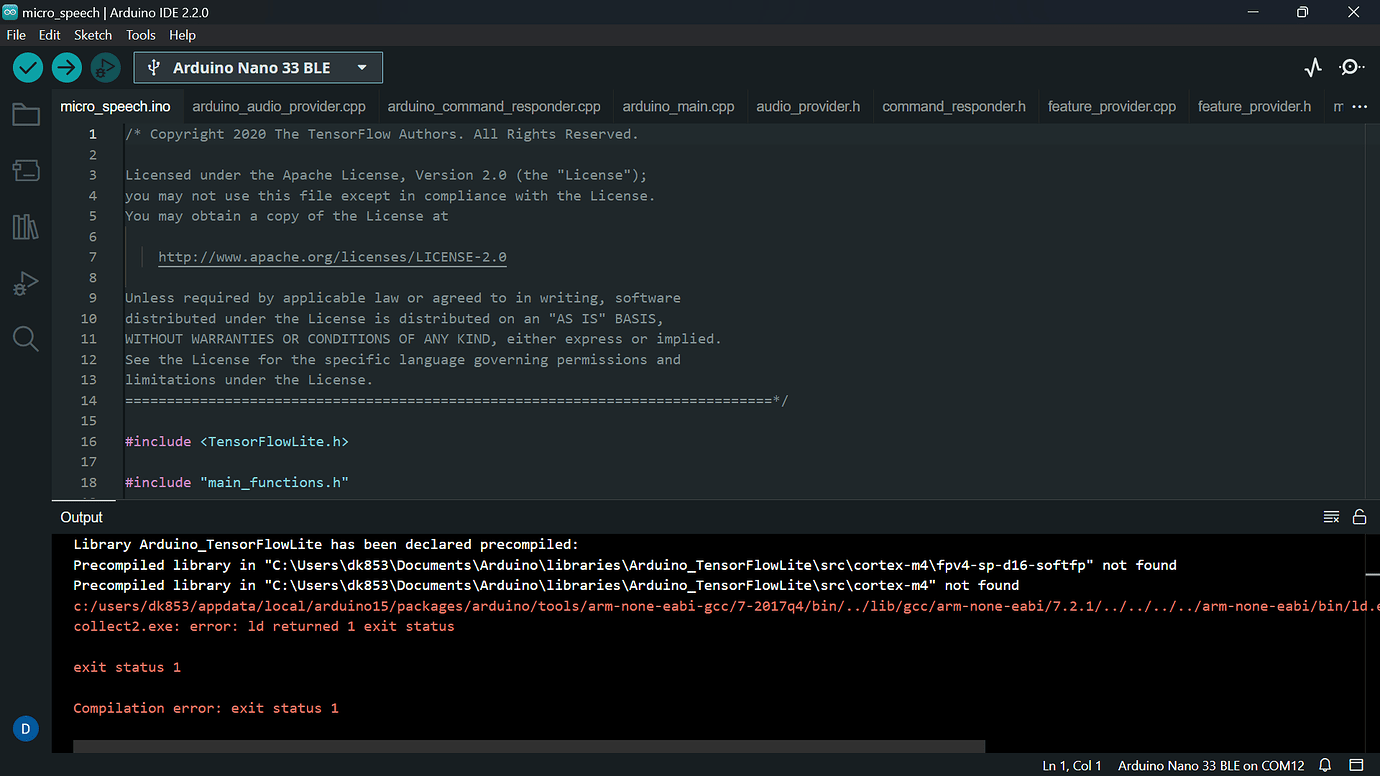Open the Library Manager sidebar panel
The height and width of the screenshot is (776, 1380).
click(26, 227)
